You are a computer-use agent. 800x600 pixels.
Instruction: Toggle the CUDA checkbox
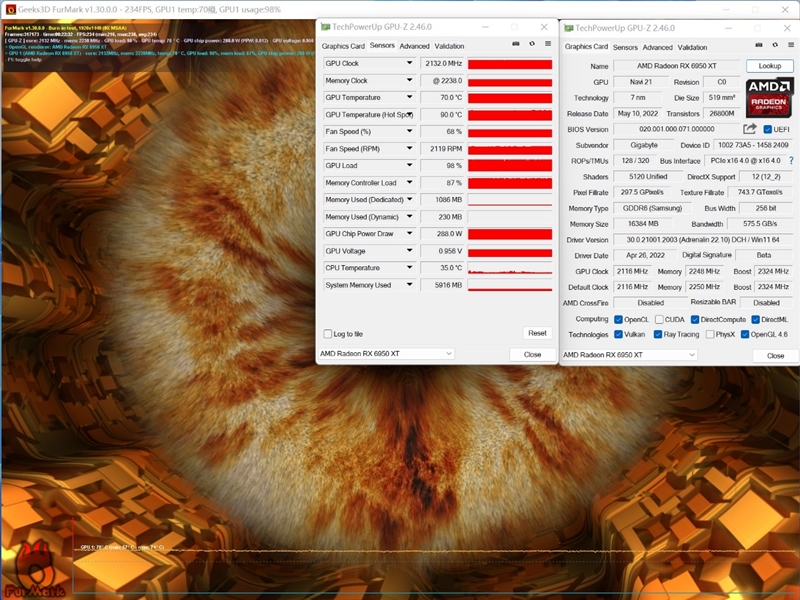pos(659,319)
